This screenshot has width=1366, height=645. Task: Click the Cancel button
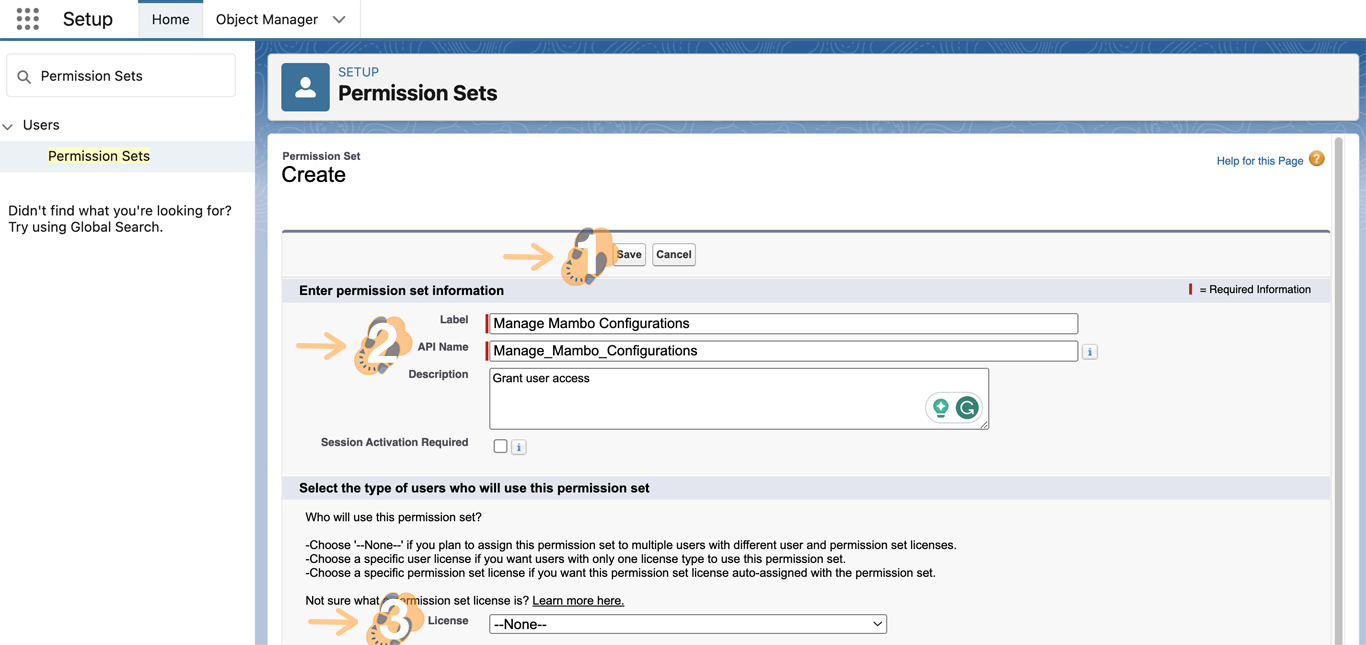[673, 254]
